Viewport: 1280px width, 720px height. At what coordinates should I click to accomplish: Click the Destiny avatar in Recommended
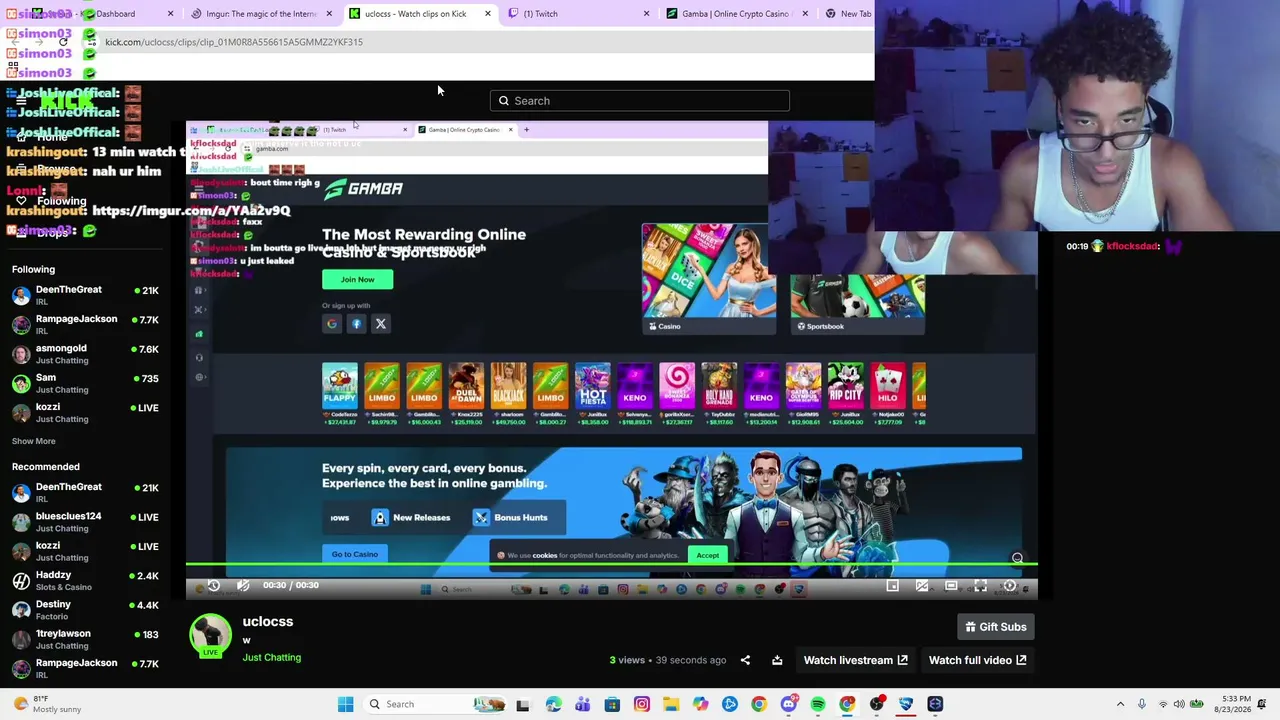coord(21,610)
